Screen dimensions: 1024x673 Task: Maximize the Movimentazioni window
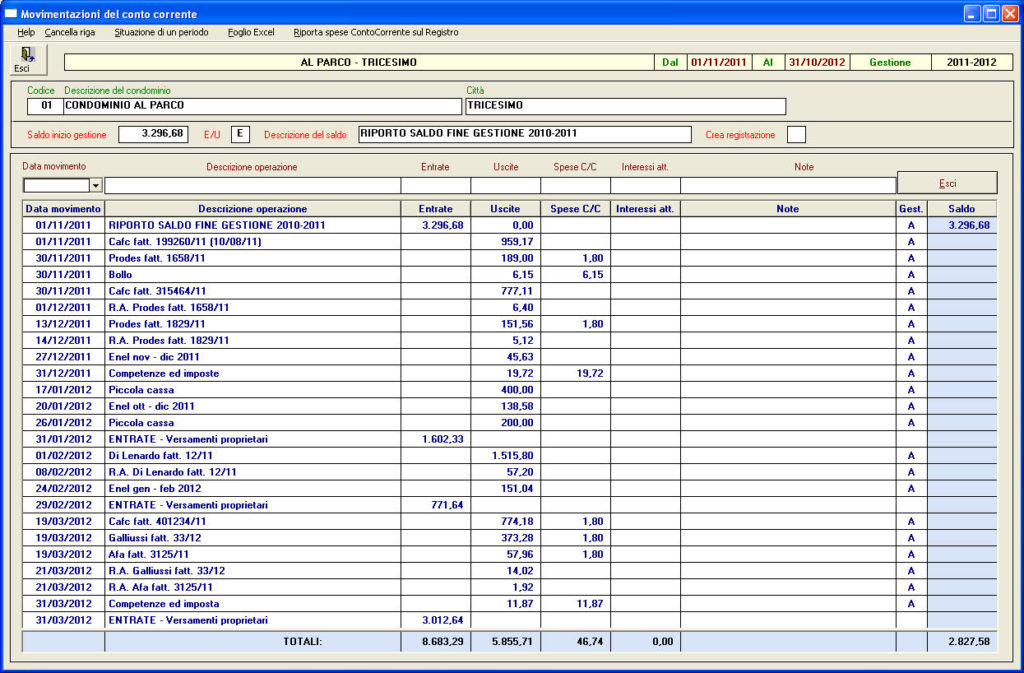(991, 13)
